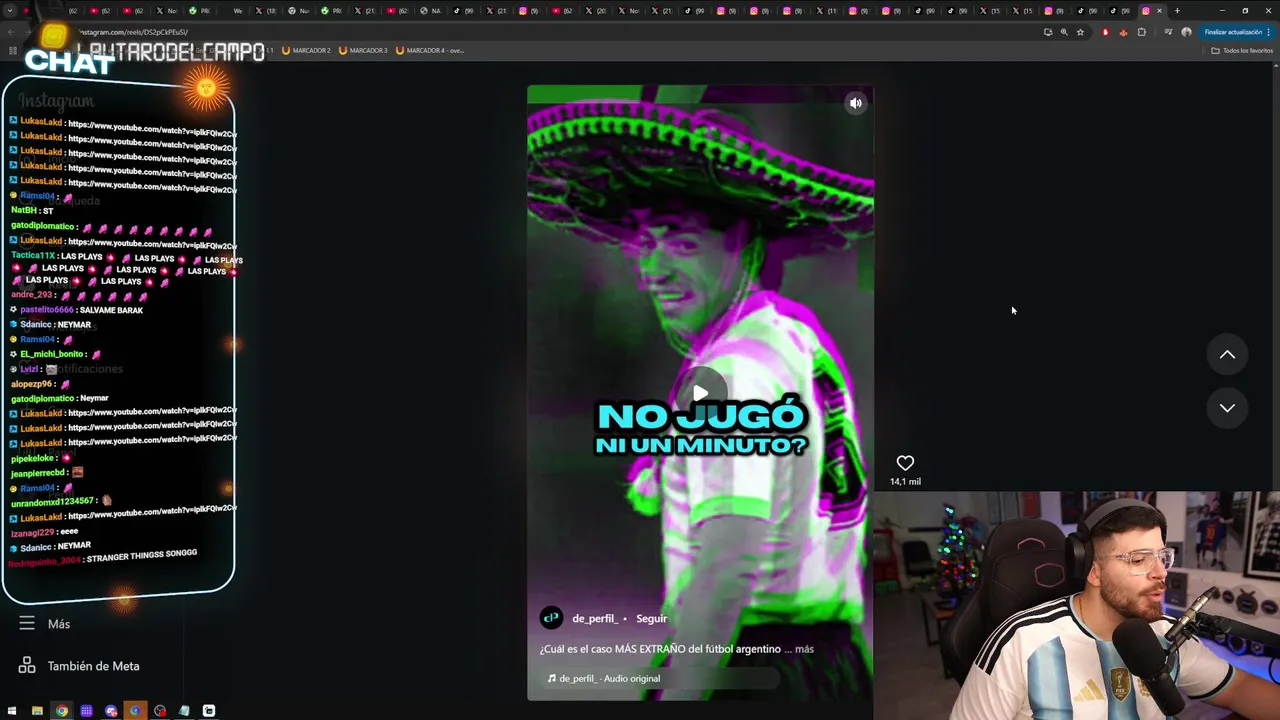Open the notepad-style app in the taskbar
The width and height of the screenshot is (1280, 720).
click(x=184, y=711)
